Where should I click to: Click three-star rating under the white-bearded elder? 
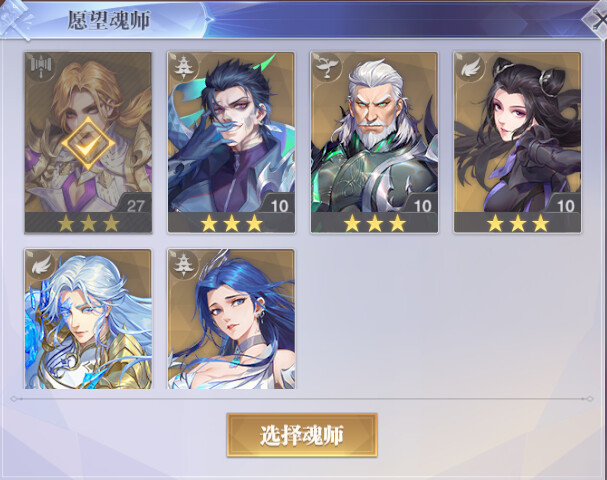pos(374,223)
